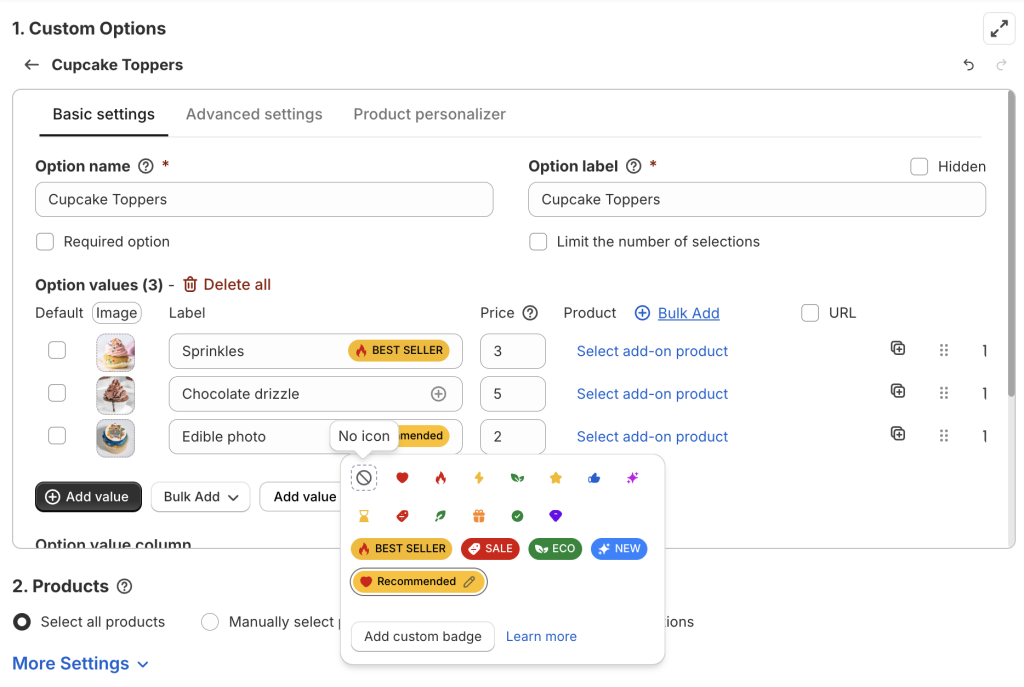
Task: Pick the orange gift box icon
Action: pos(479,516)
